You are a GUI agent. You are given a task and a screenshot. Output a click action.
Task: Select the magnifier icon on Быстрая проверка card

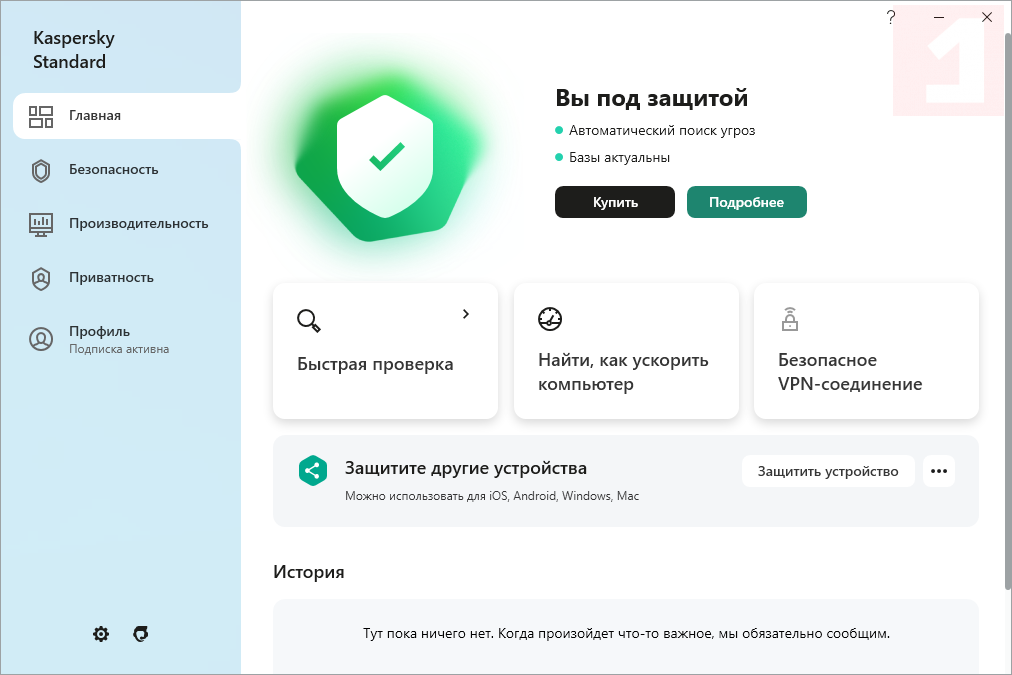point(309,321)
